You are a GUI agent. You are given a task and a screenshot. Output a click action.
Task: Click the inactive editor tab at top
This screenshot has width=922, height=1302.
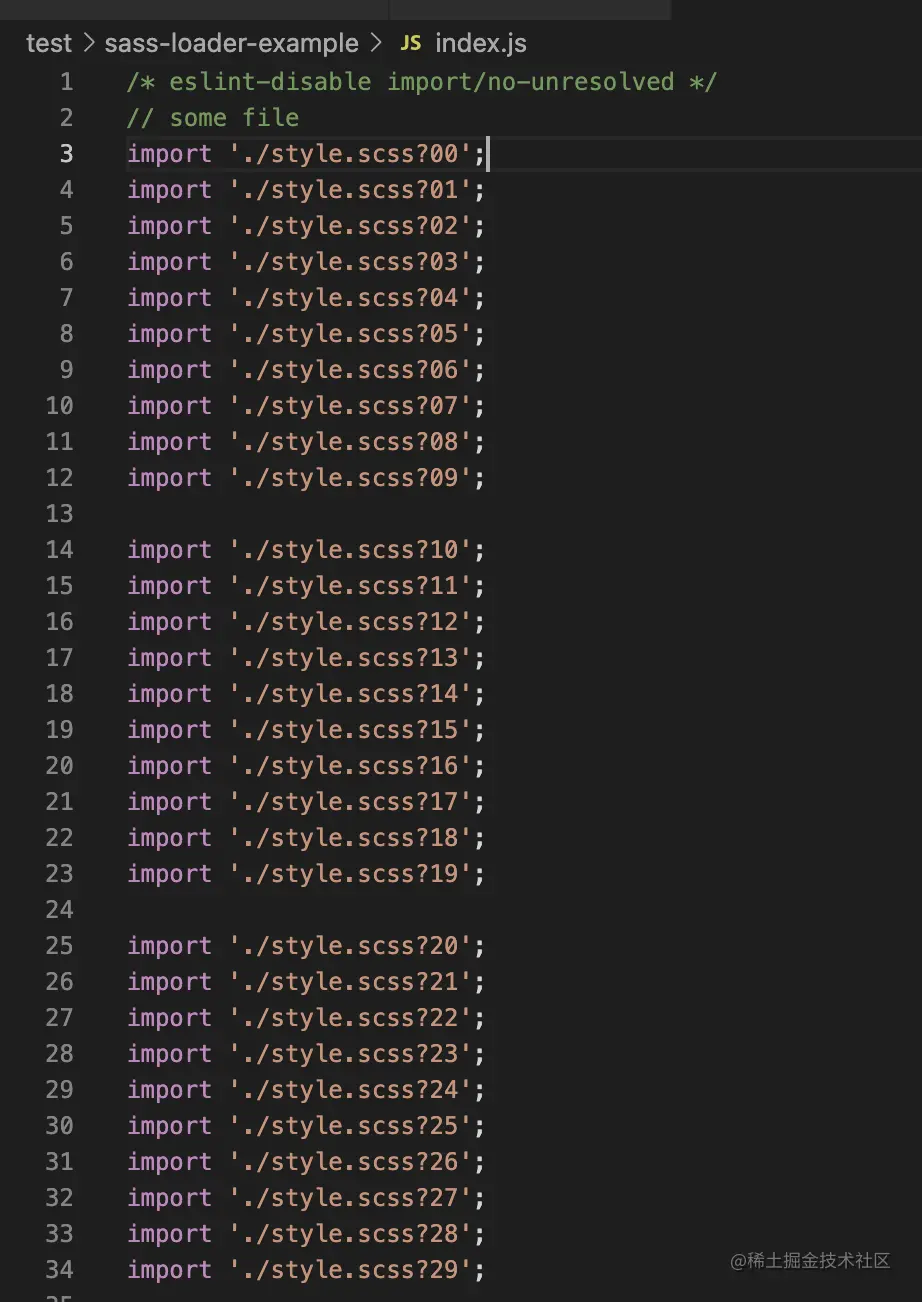click(530, 9)
